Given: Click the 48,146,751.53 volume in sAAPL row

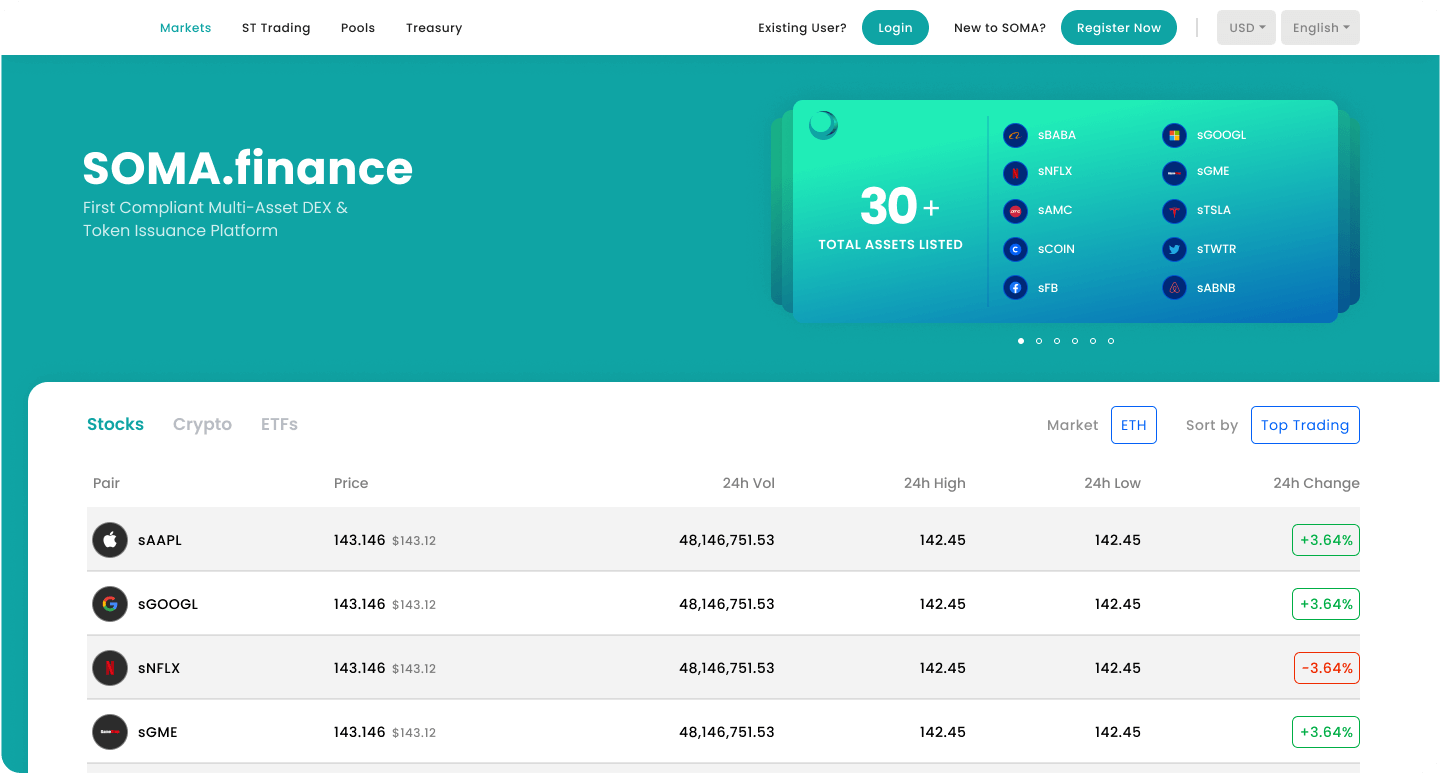Looking at the screenshot, I should point(727,540).
